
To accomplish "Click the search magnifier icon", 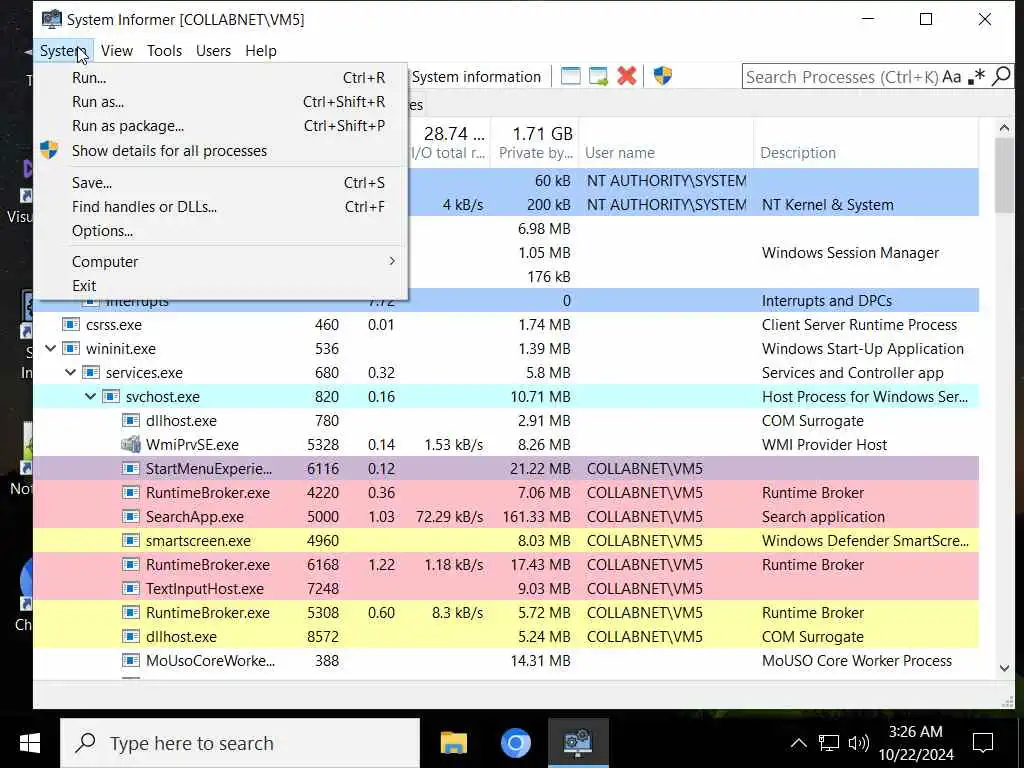I will (x=1001, y=76).
